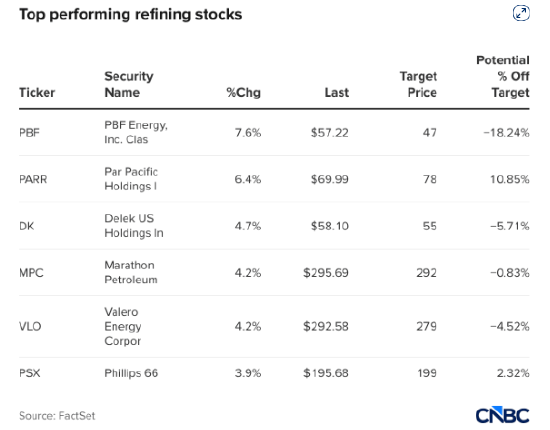This screenshot has height=430, width=550.
Task: Select the VLO ticker symbol
Action: [30, 327]
